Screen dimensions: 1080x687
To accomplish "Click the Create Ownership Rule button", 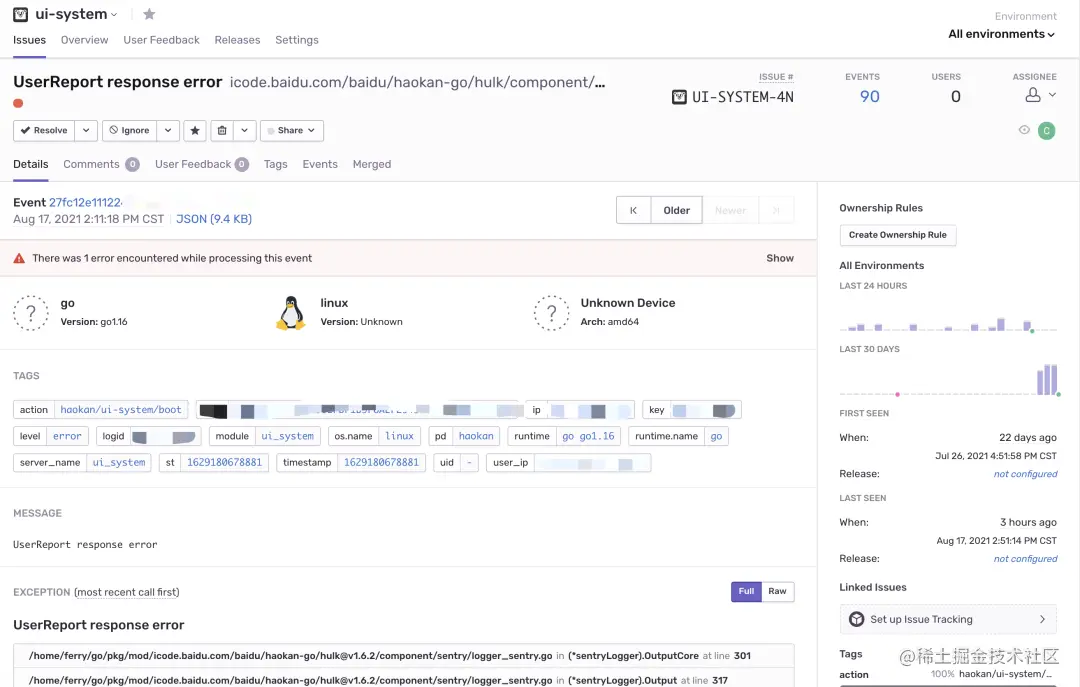I will tap(897, 235).
